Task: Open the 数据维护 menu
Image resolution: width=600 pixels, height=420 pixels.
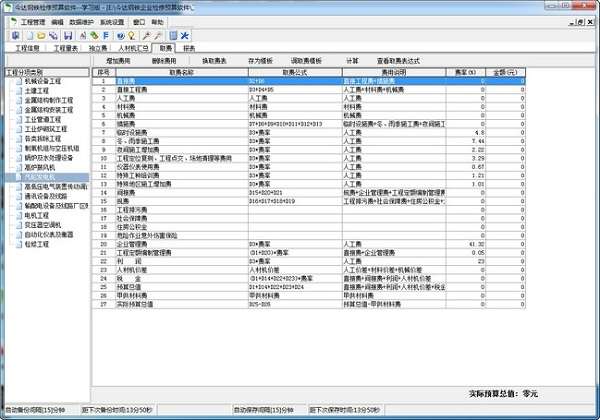Action: 82,22
